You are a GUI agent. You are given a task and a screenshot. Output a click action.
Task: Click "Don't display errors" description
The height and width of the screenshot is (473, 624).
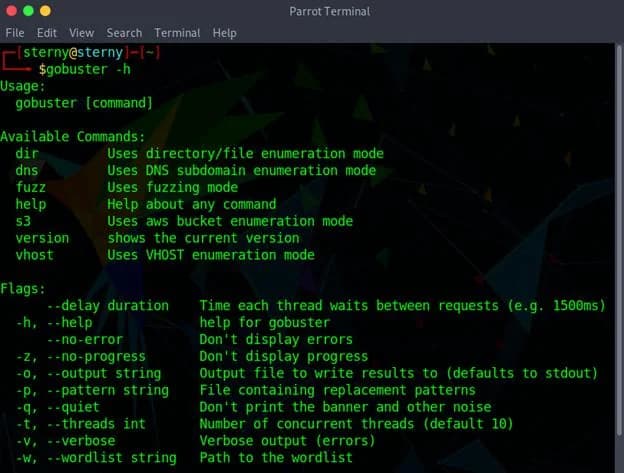(276, 340)
